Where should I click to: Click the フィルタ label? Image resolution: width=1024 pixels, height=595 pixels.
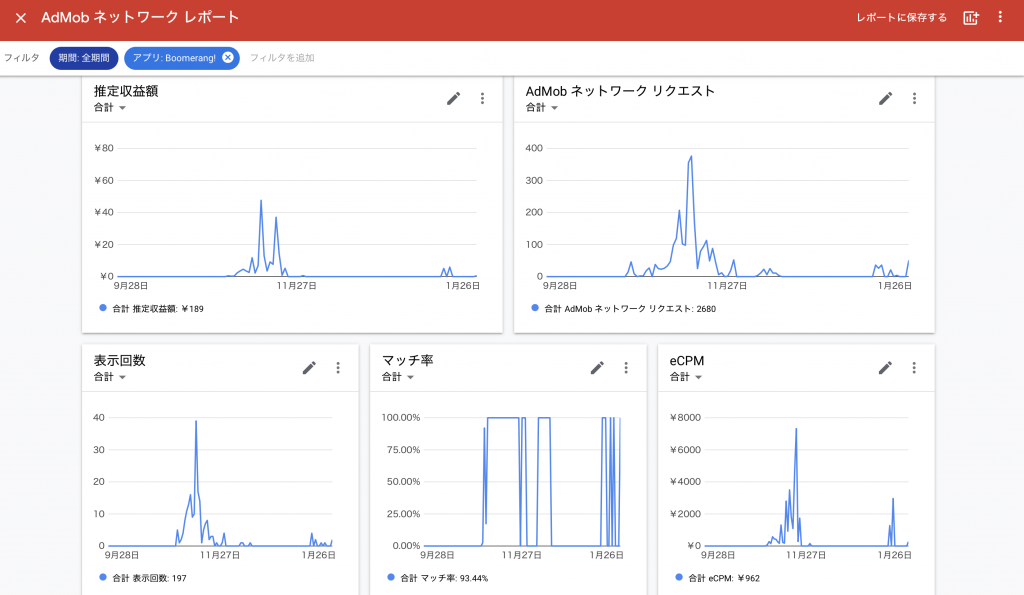pyautogui.click(x=22, y=58)
